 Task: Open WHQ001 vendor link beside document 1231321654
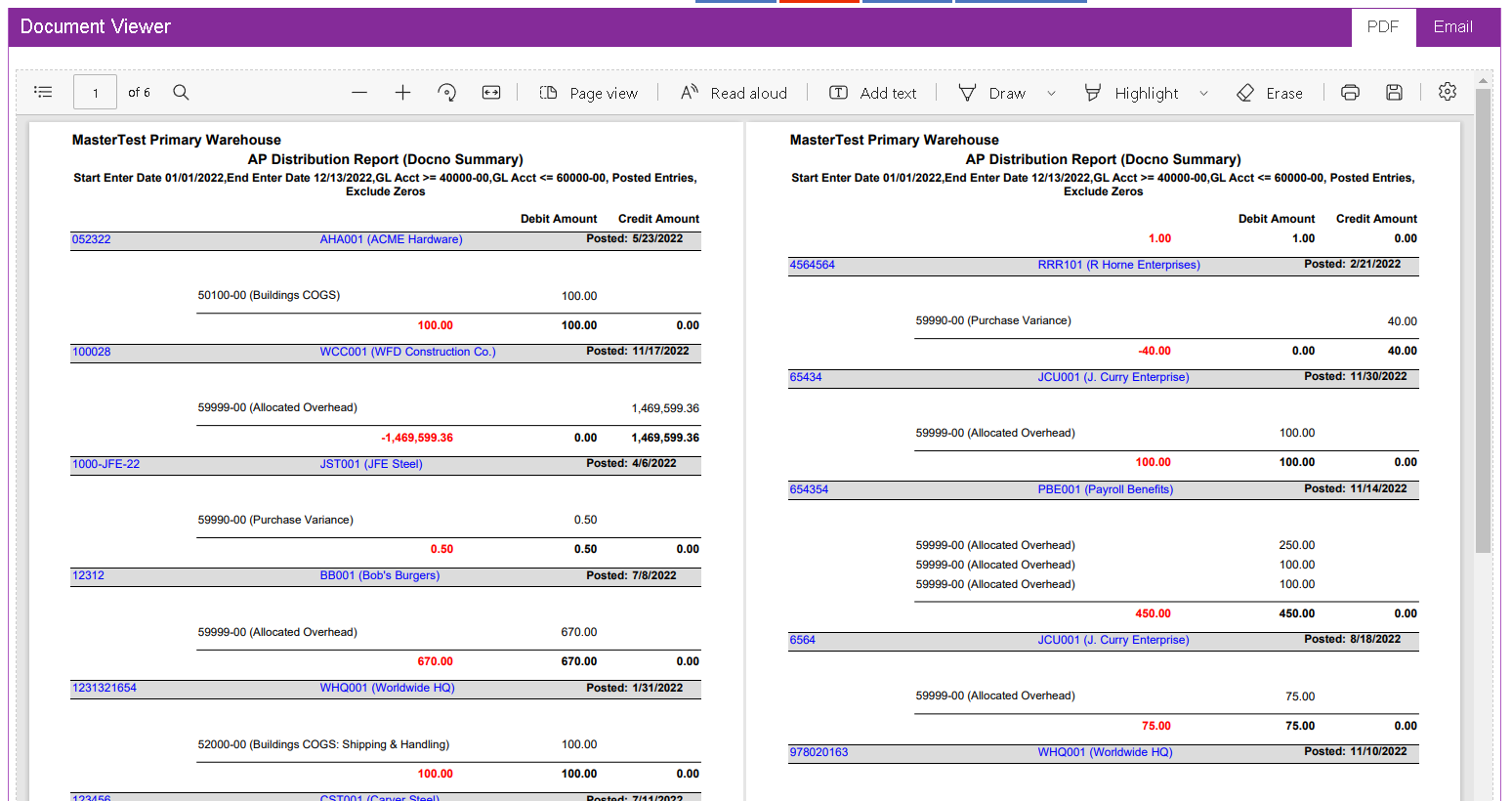coord(387,688)
